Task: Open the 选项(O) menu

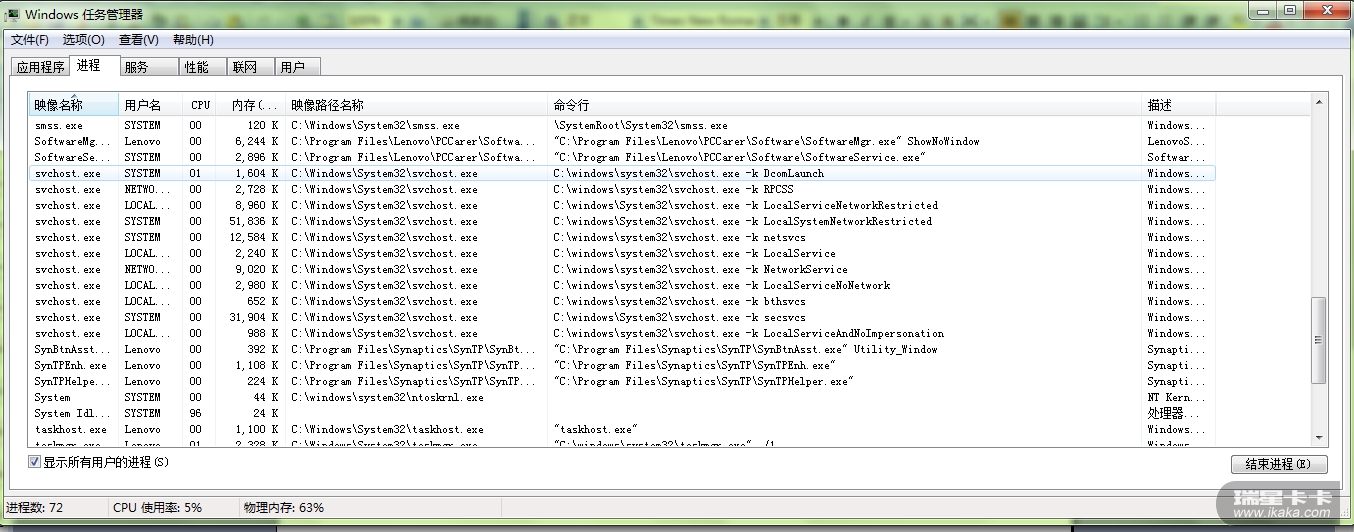Action: [83, 40]
